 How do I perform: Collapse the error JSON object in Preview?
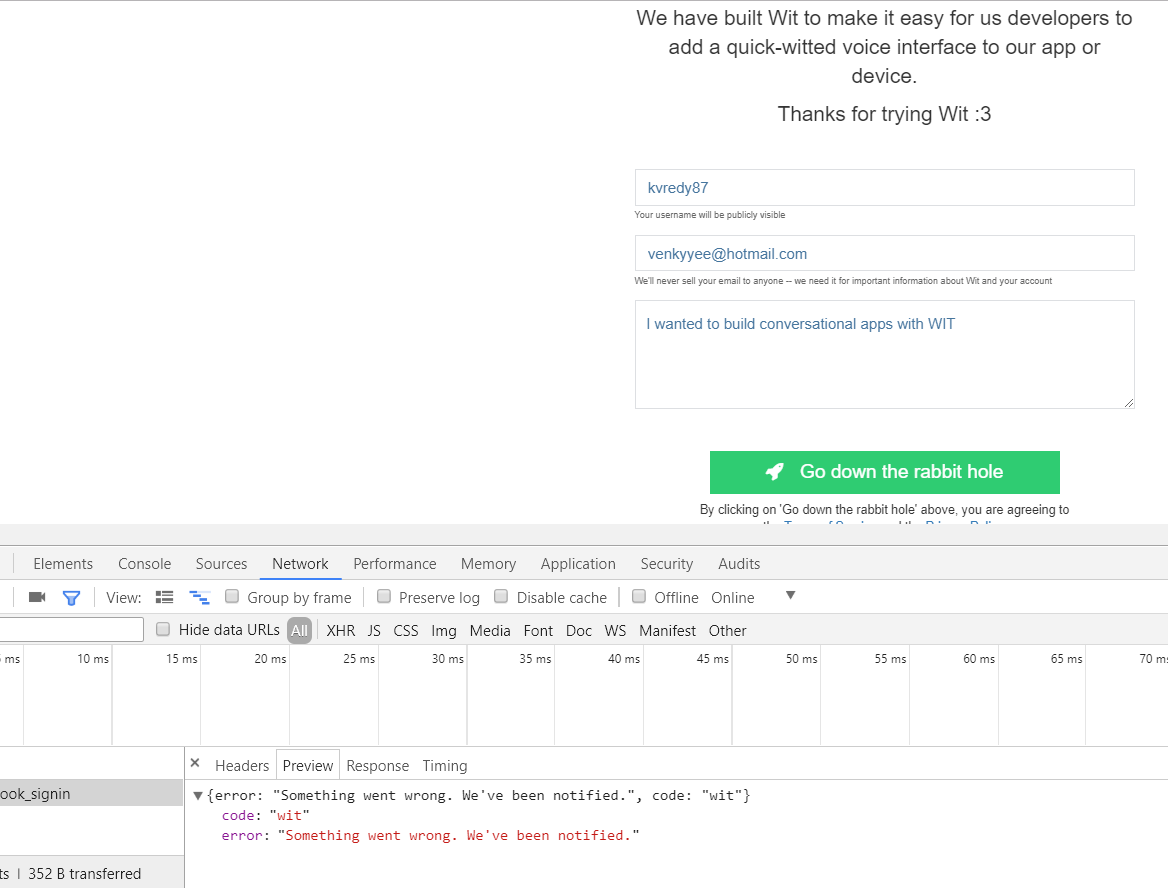point(197,795)
